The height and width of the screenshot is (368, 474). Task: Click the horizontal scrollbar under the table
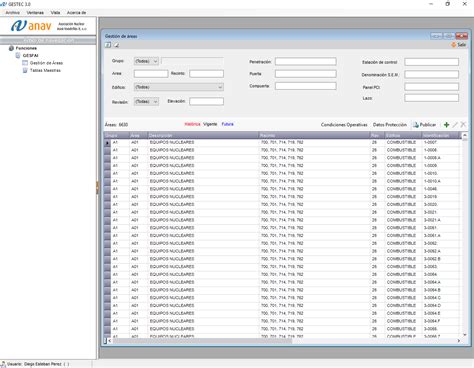click(283, 341)
